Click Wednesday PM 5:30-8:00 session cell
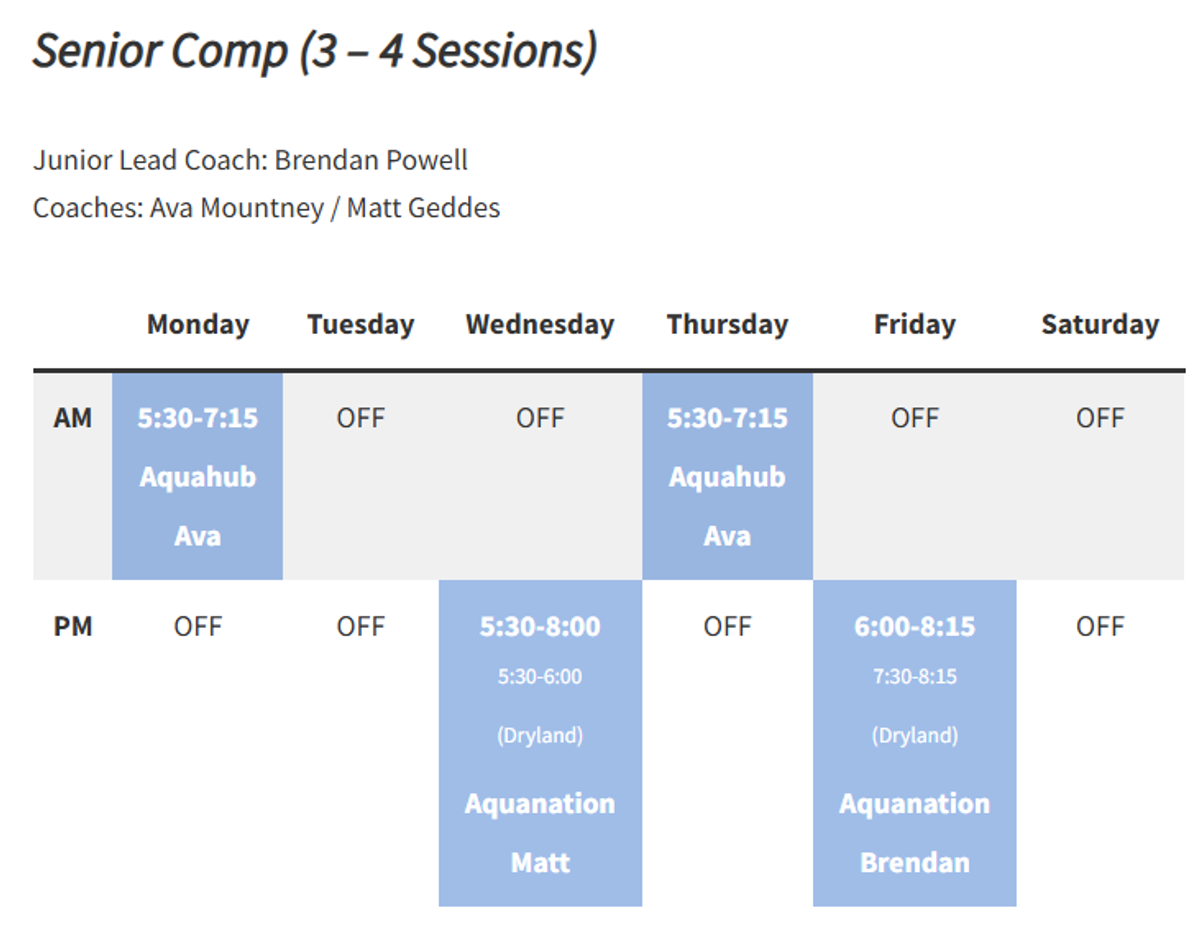The image size is (1200, 934). [540, 743]
